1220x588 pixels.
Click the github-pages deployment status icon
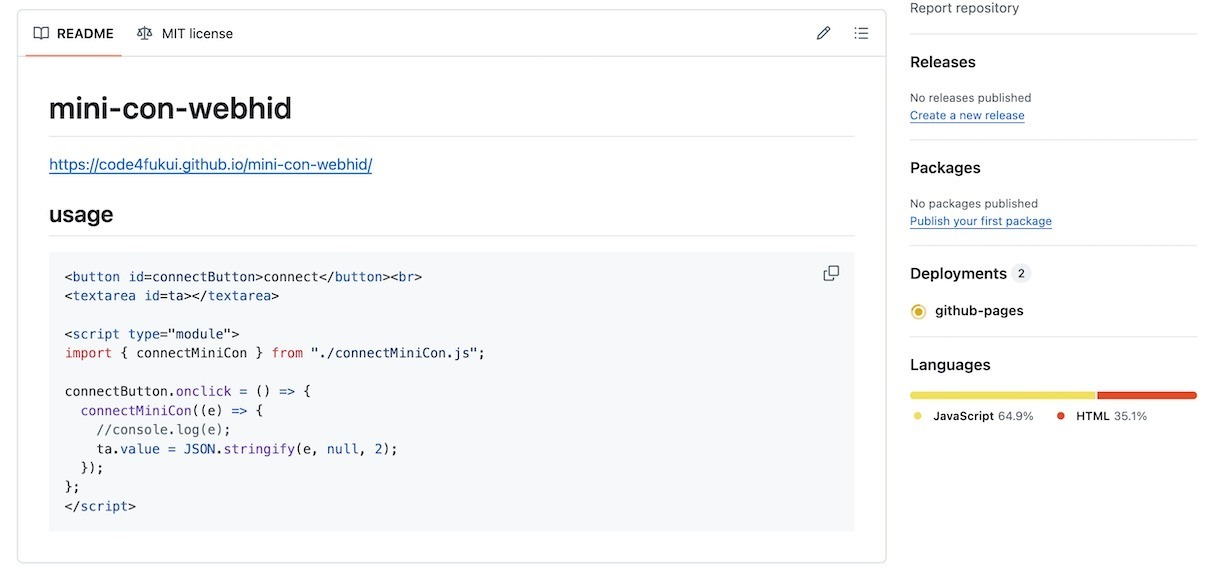(918, 311)
